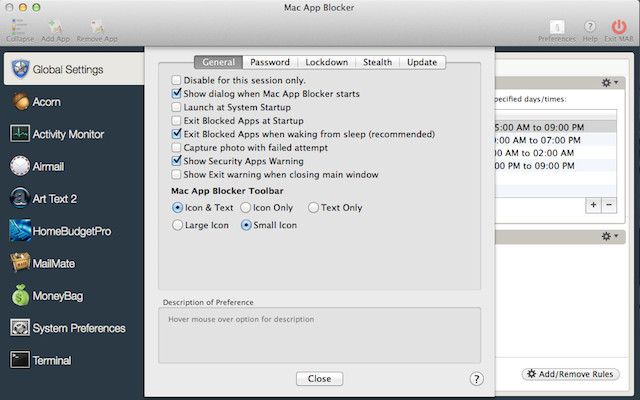Select Global Settings in the sidebar

(74, 69)
